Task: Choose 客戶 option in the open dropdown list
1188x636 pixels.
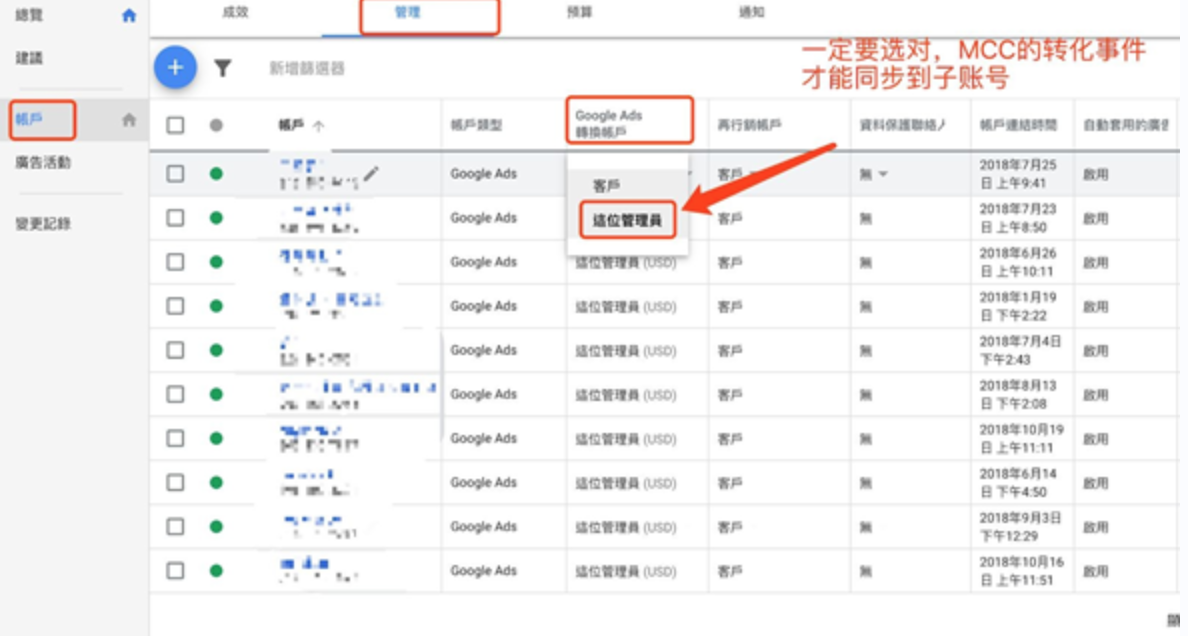Action: [607, 186]
